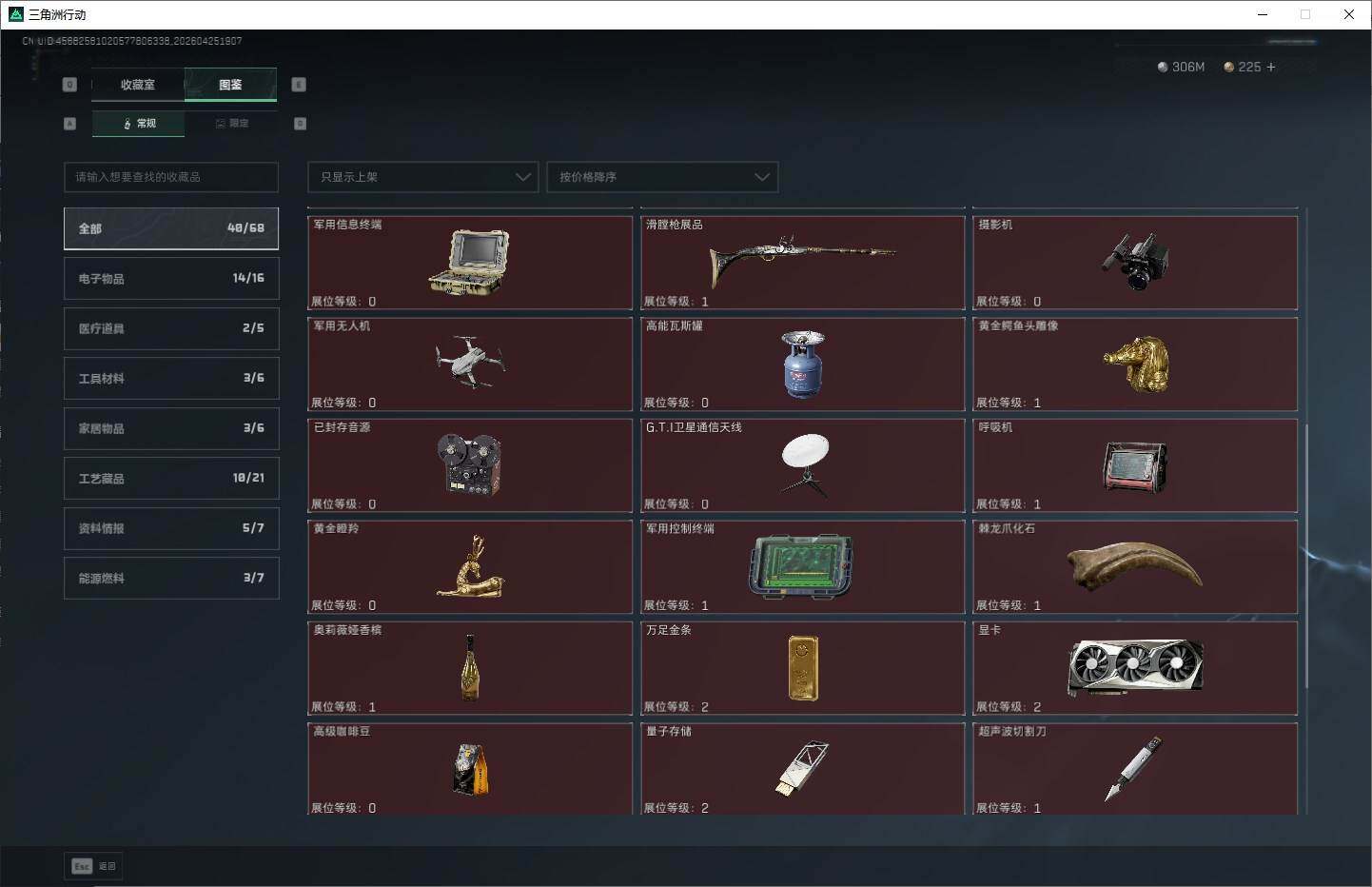This screenshot has width=1372, height=887.
Task: Choose the 奥莉薇娅香槟 champagne bottle item
Action: tap(470, 668)
